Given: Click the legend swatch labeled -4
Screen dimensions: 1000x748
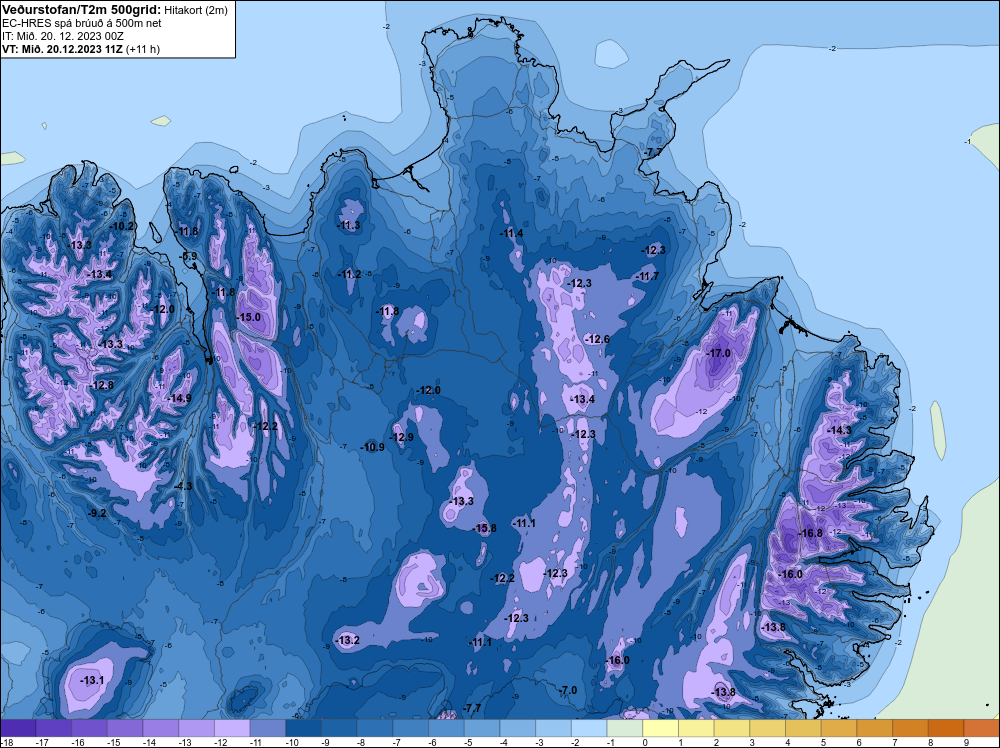Looking at the screenshot, I should [x=518, y=728].
